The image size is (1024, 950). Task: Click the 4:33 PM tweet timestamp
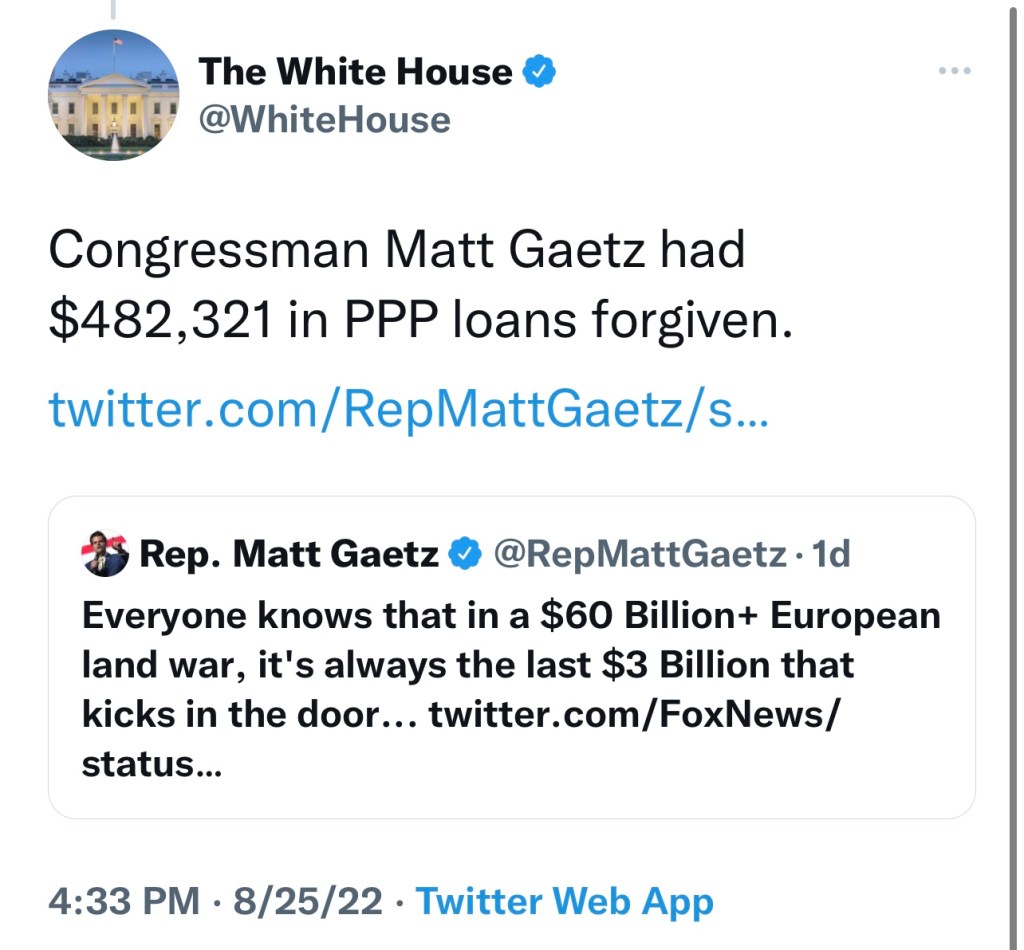(x=124, y=901)
